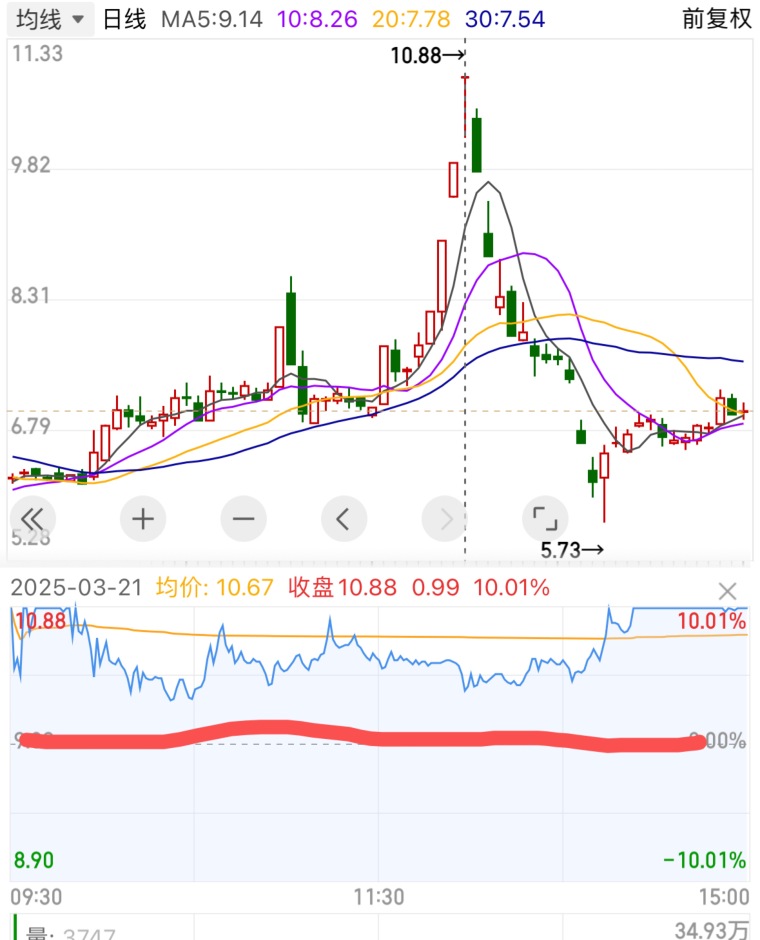Toggle the purple MA10 8.26 line
Image resolution: width=760 pixels, height=940 pixels.
pos(317,19)
